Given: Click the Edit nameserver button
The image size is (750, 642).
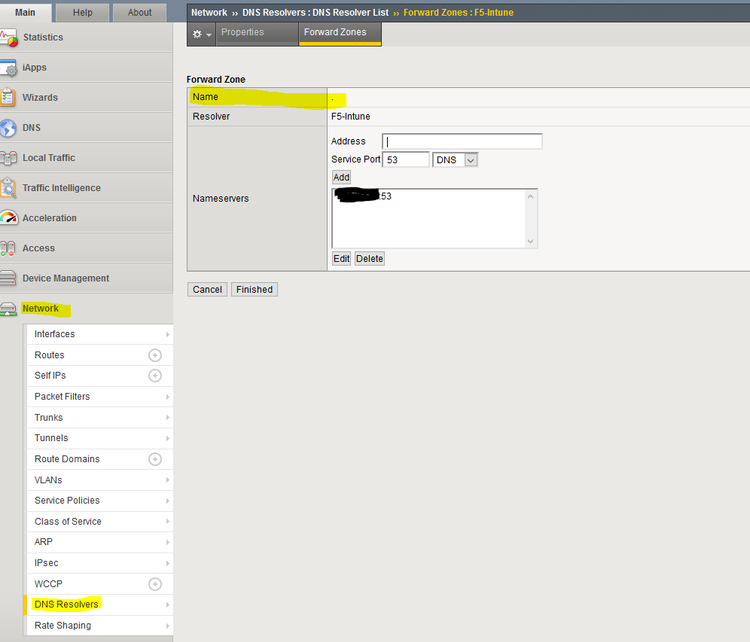Looking at the screenshot, I should point(341,259).
